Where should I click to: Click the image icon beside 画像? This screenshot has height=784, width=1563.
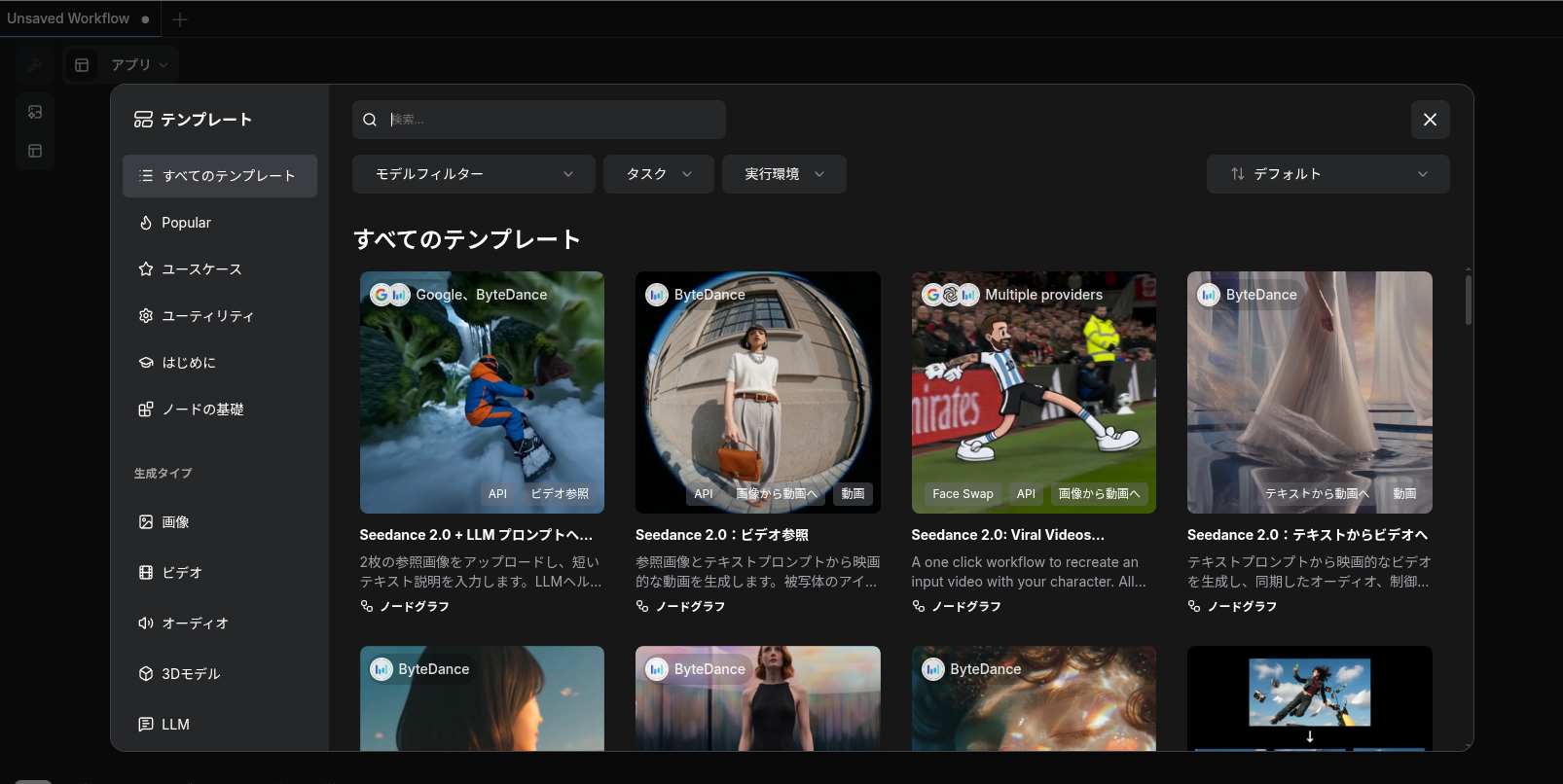pyautogui.click(x=146, y=522)
